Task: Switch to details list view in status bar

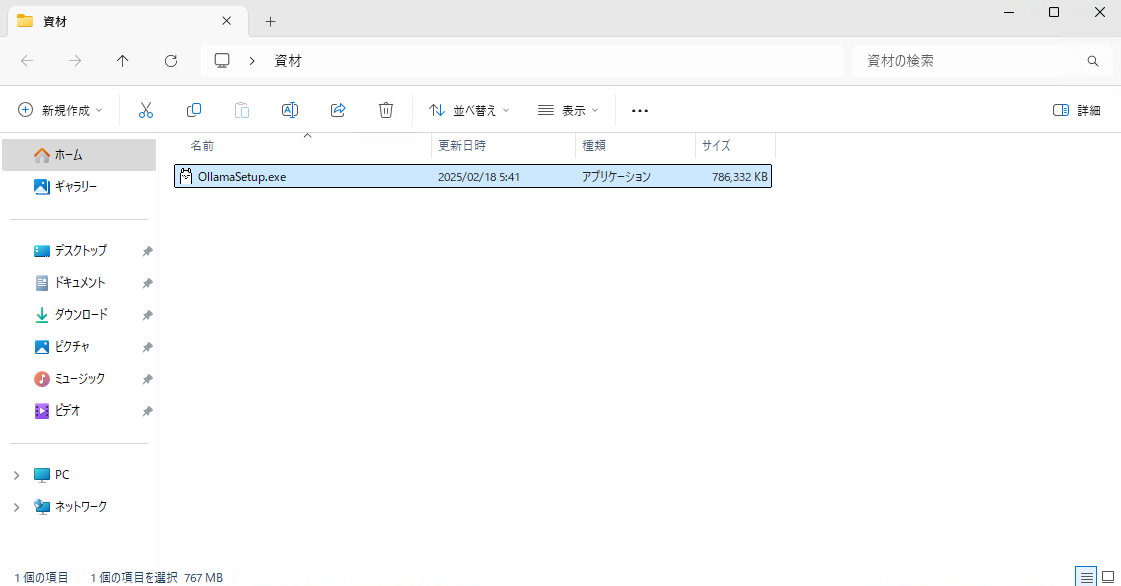Action: tap(1087, 577)
